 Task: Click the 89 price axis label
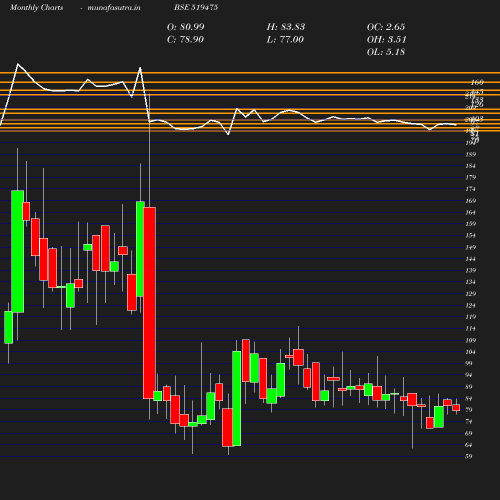coord(469,387)
